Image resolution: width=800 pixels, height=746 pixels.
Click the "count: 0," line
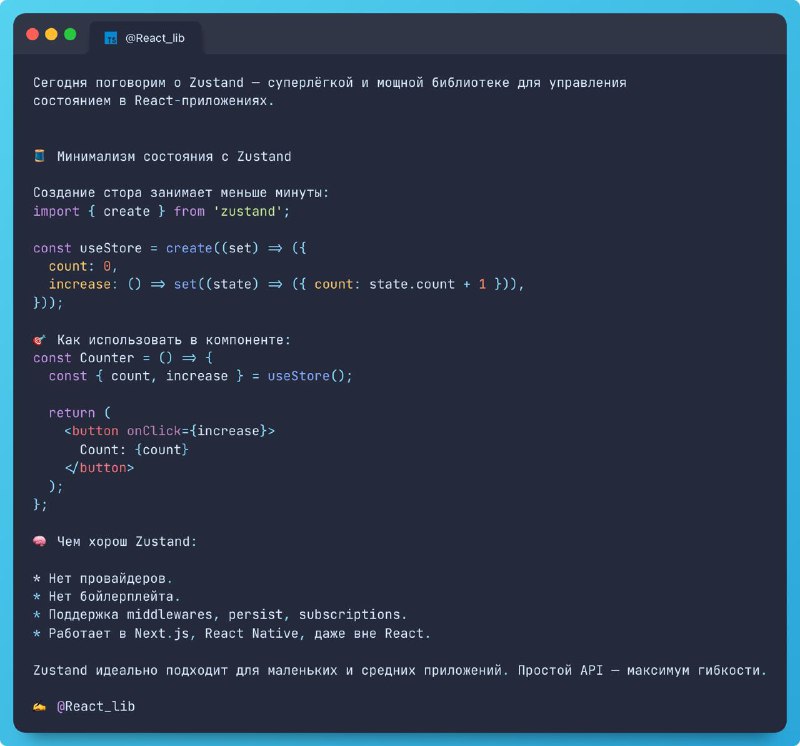pos(83,266)
